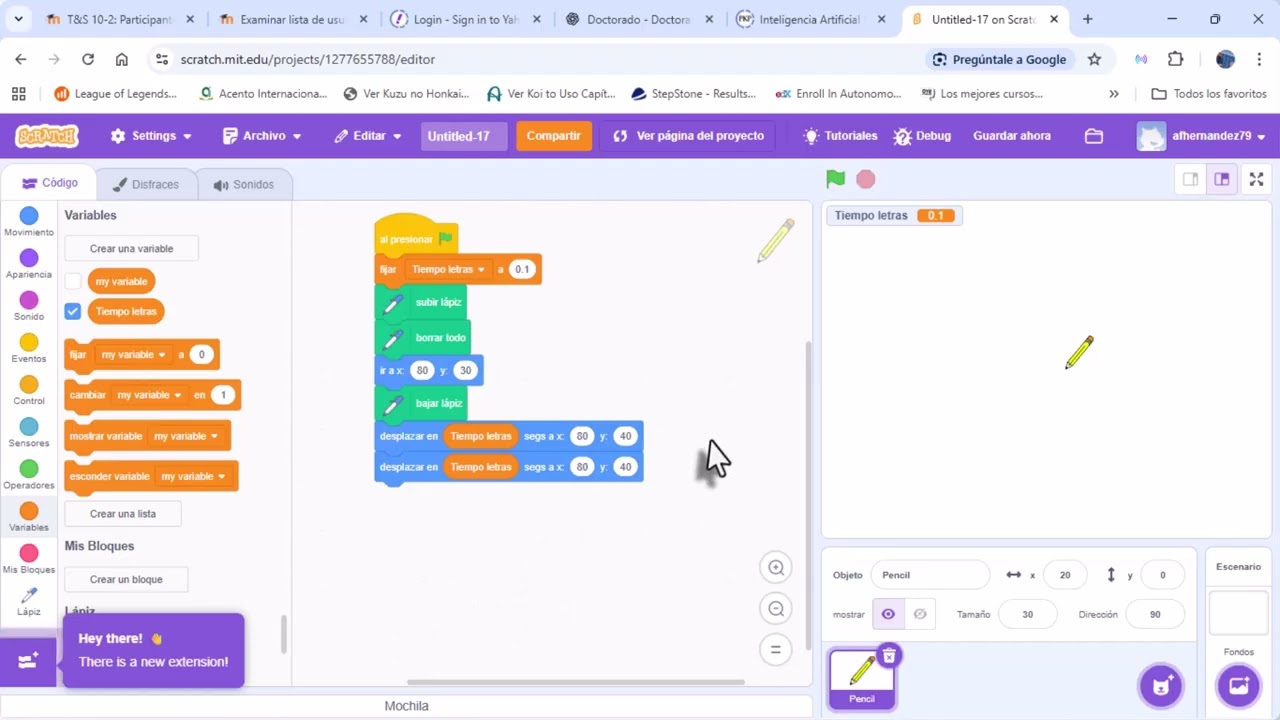Click the green flag to run project

pos(836,179)
